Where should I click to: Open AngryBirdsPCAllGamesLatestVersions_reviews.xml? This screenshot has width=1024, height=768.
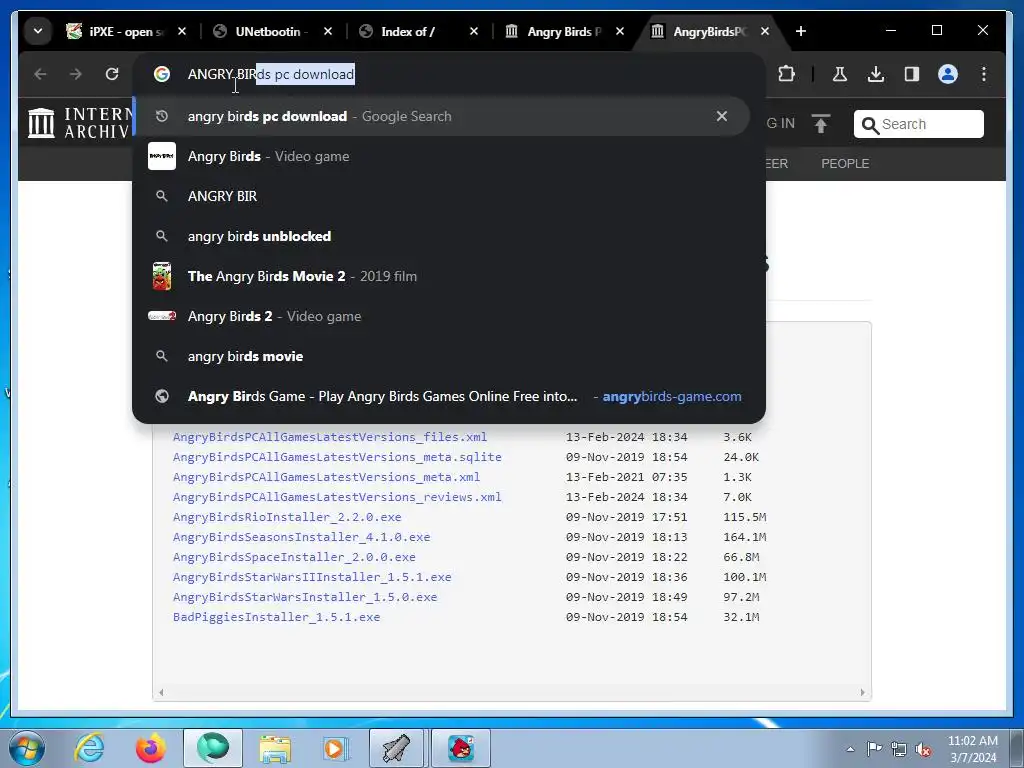tap(337, 497)
